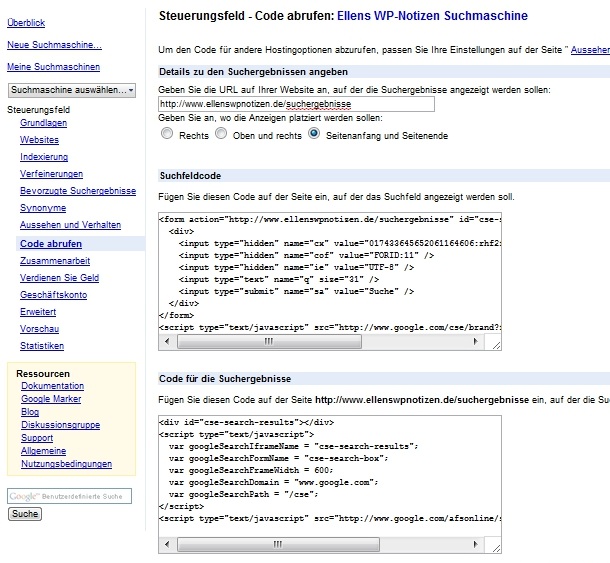The image size is (610, 563).
Task: Open the 'Aussehen' link in the description
Action: (590, 50)
